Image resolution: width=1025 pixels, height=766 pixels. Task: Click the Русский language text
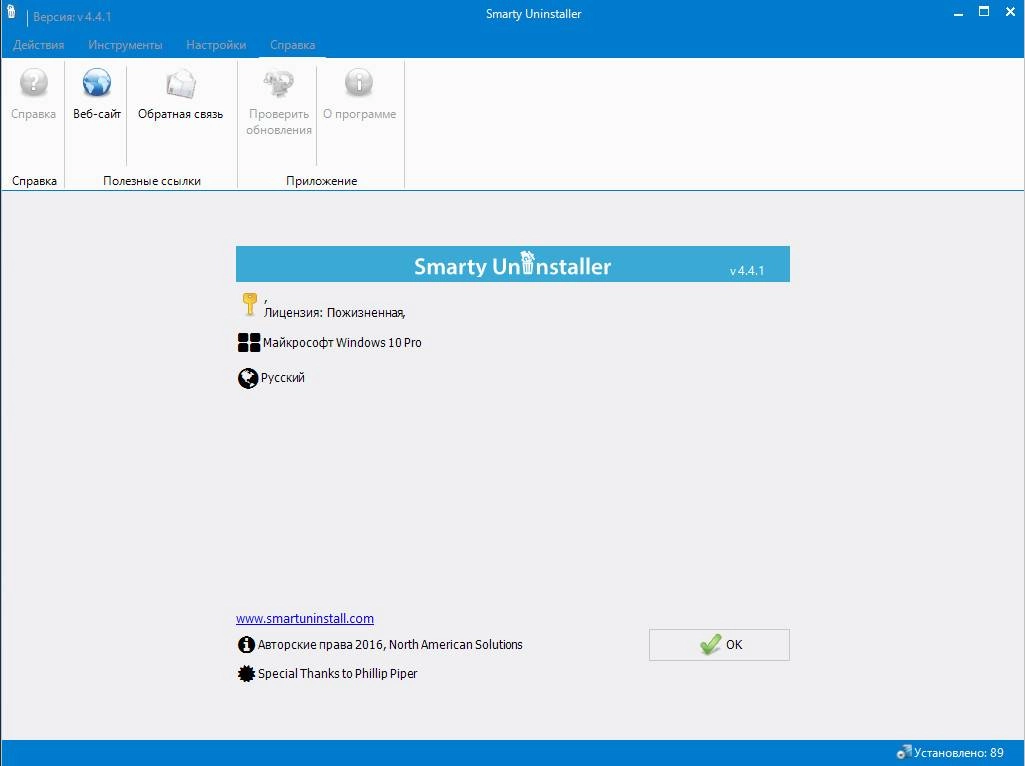[282, 378]
